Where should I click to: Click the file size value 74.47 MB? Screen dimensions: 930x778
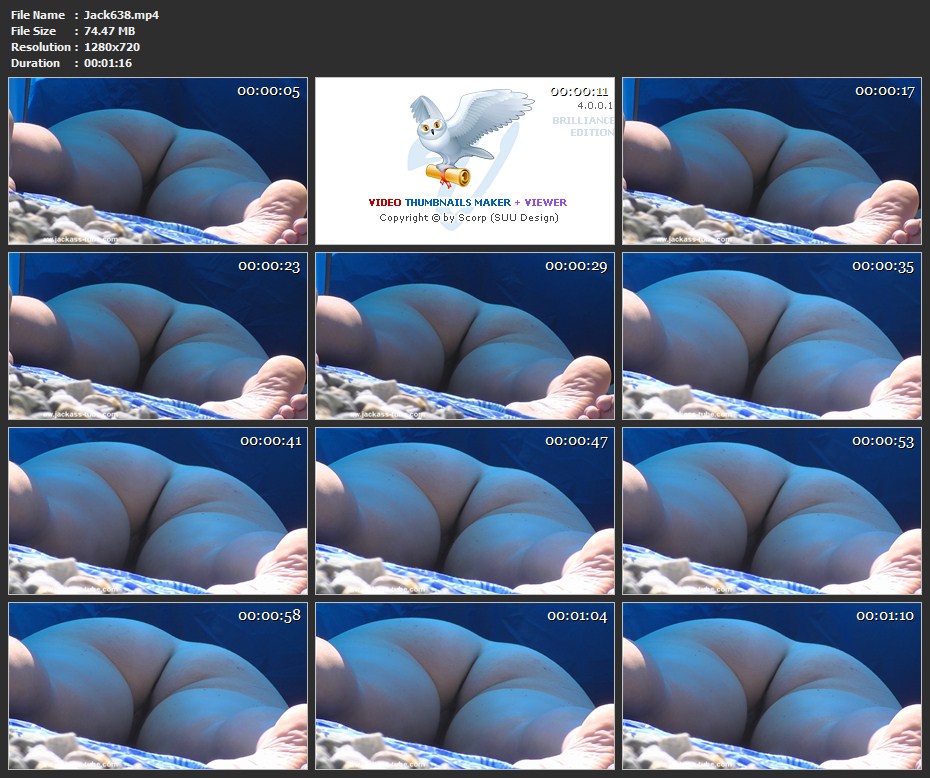(109, 31)
